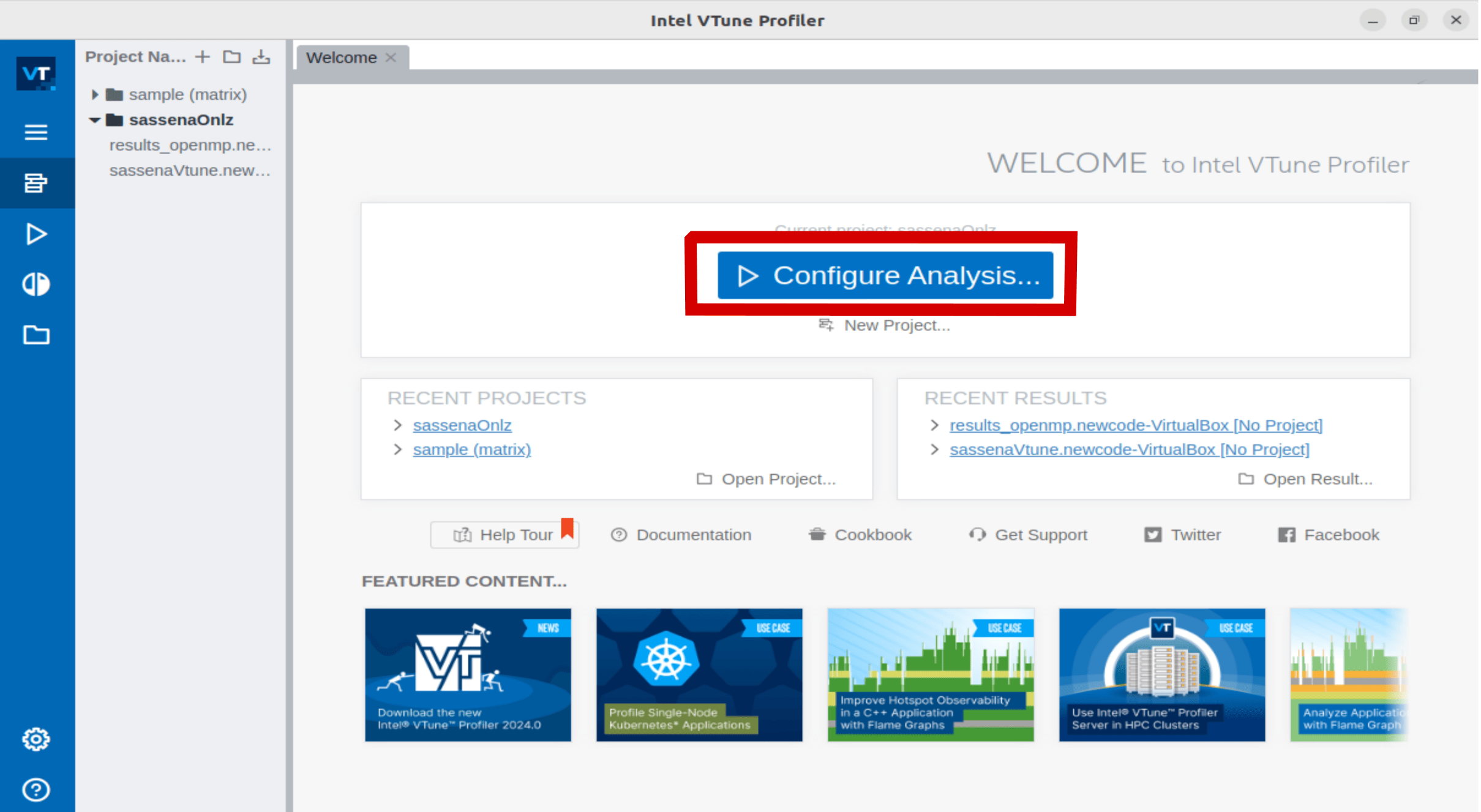
Task: Open sample (matrix) from Recent Projects
Action: click(x=472, y=449)
